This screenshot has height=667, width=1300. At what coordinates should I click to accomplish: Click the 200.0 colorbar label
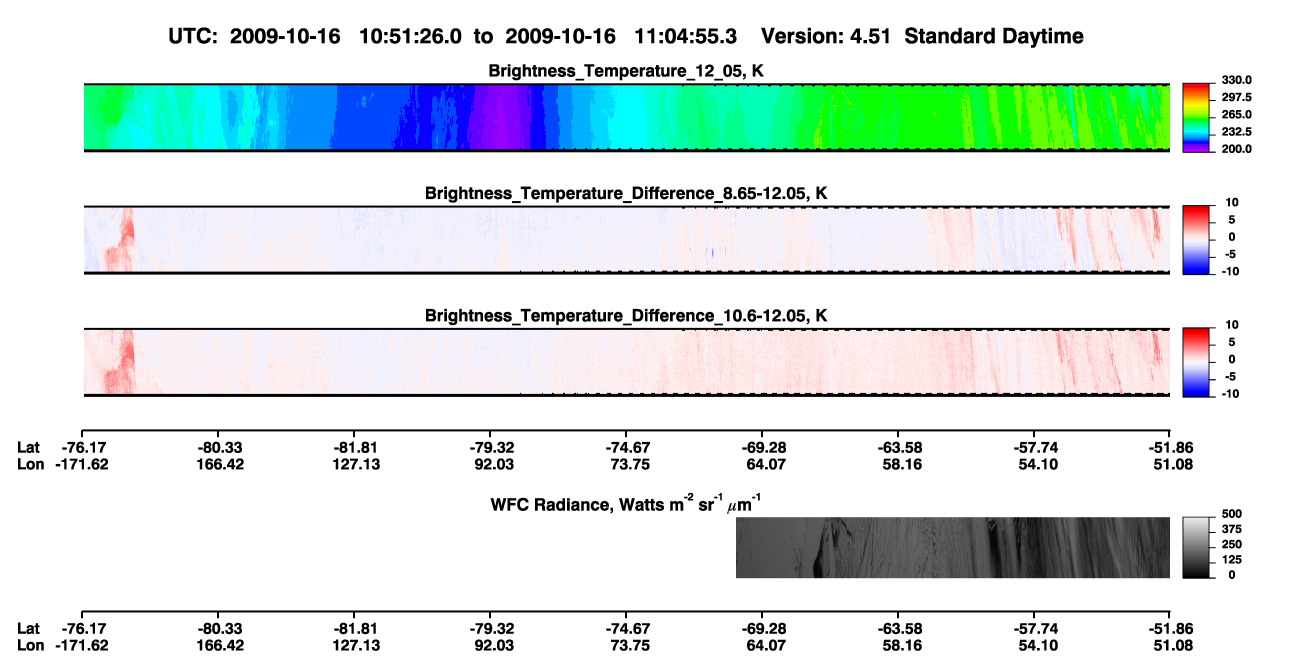(1236, 149)
